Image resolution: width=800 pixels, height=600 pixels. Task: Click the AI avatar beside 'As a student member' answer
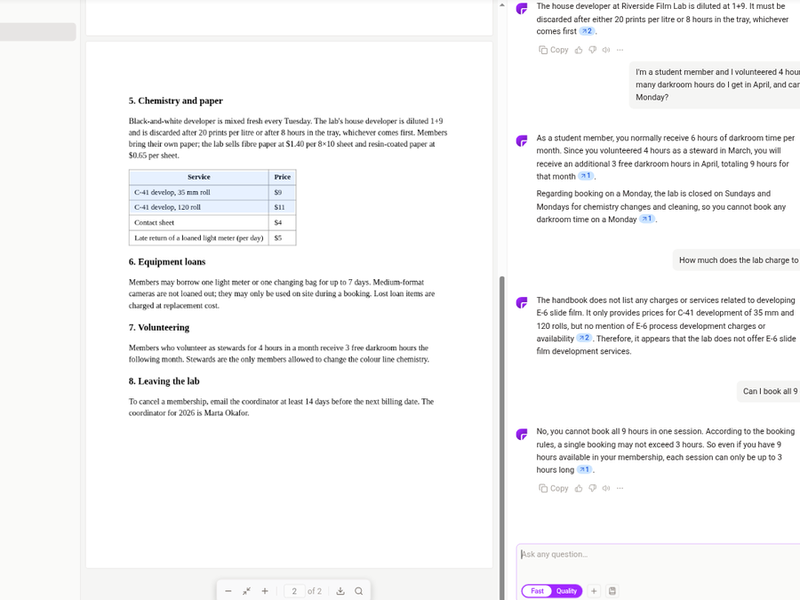[x=521, y=140]
